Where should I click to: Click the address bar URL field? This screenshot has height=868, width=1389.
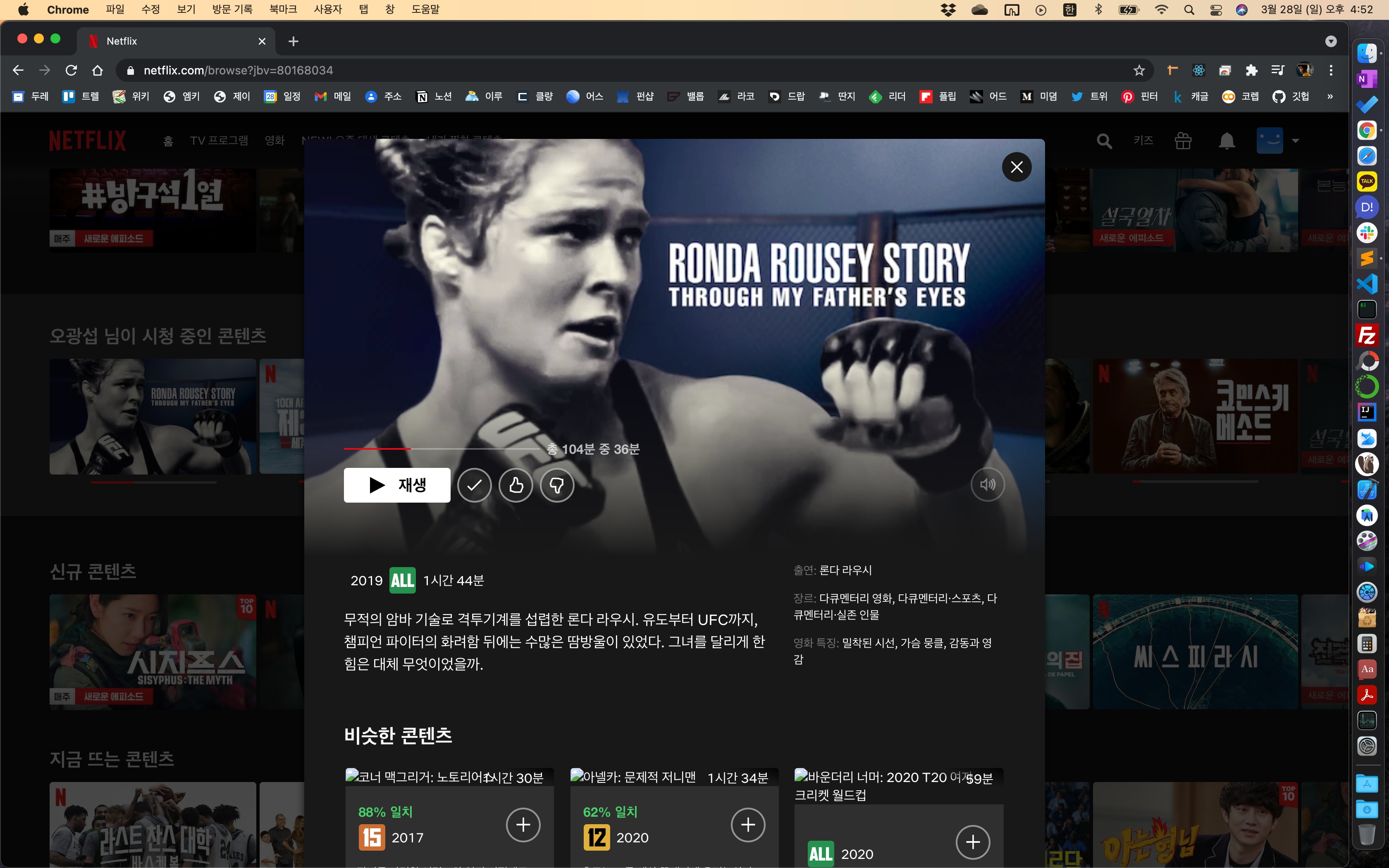tap(634, 70)
